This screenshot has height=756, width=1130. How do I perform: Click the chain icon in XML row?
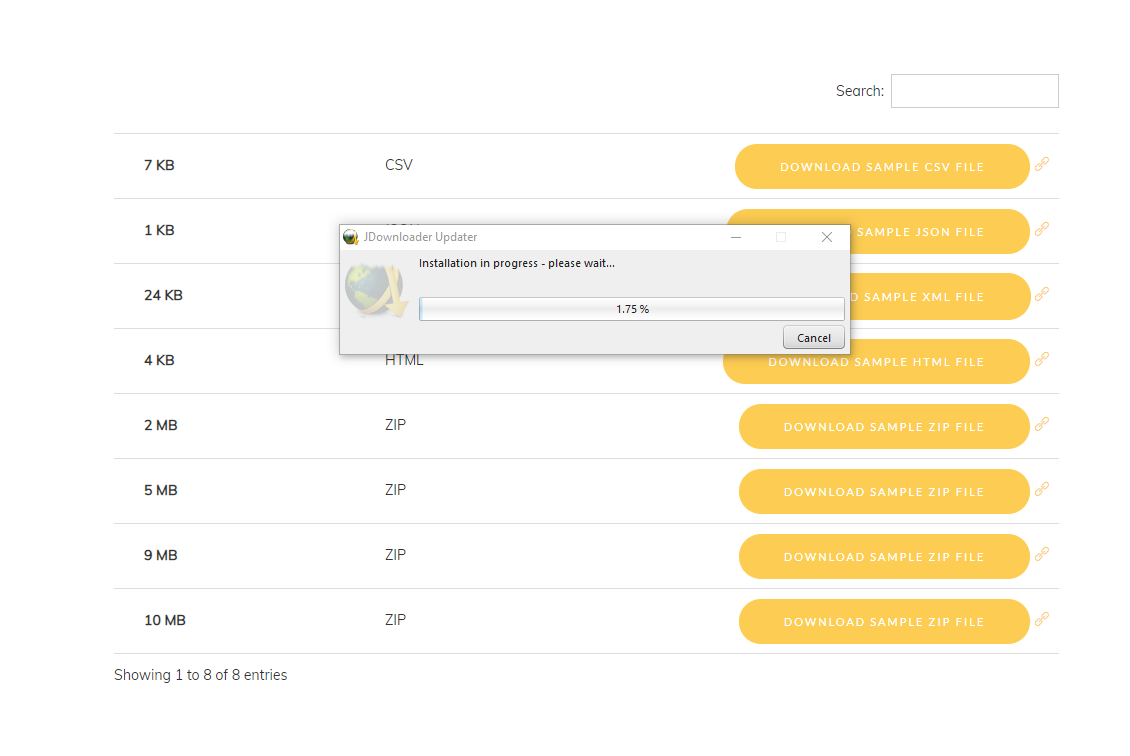coord(1042,294)
